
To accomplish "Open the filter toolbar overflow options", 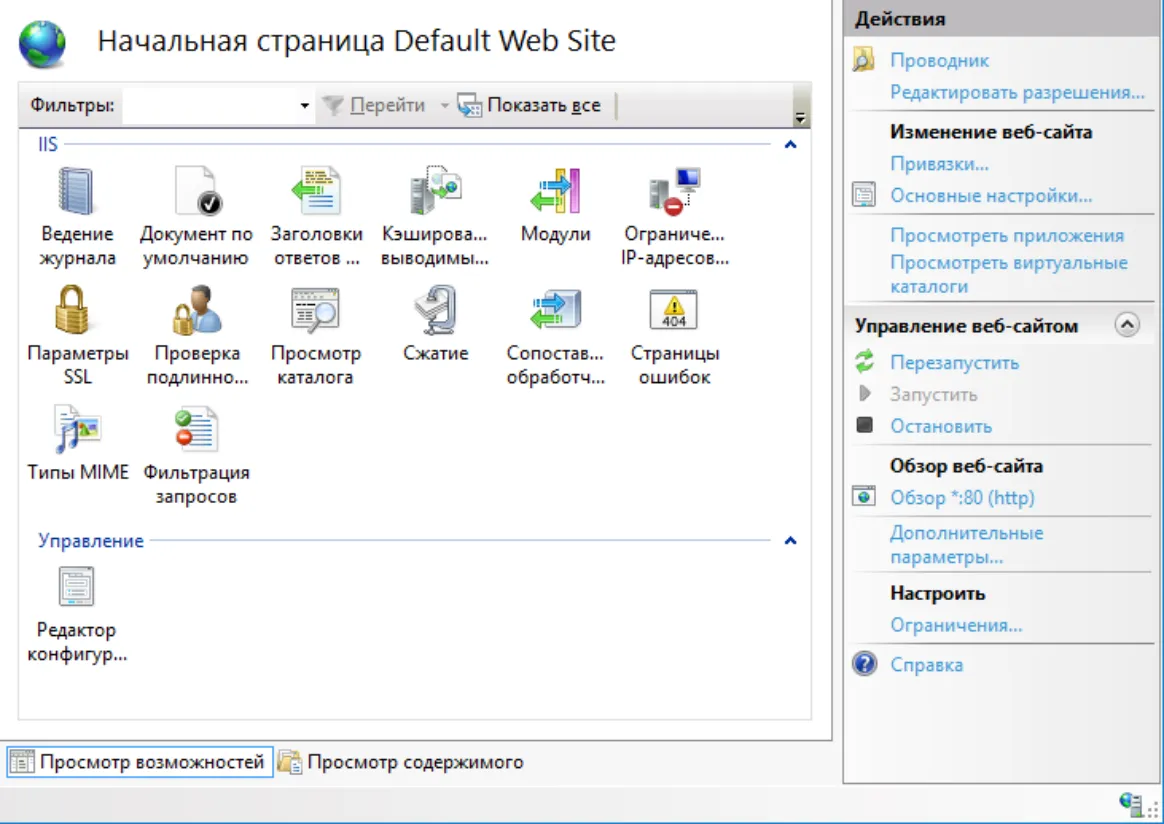I will point(800,107).
